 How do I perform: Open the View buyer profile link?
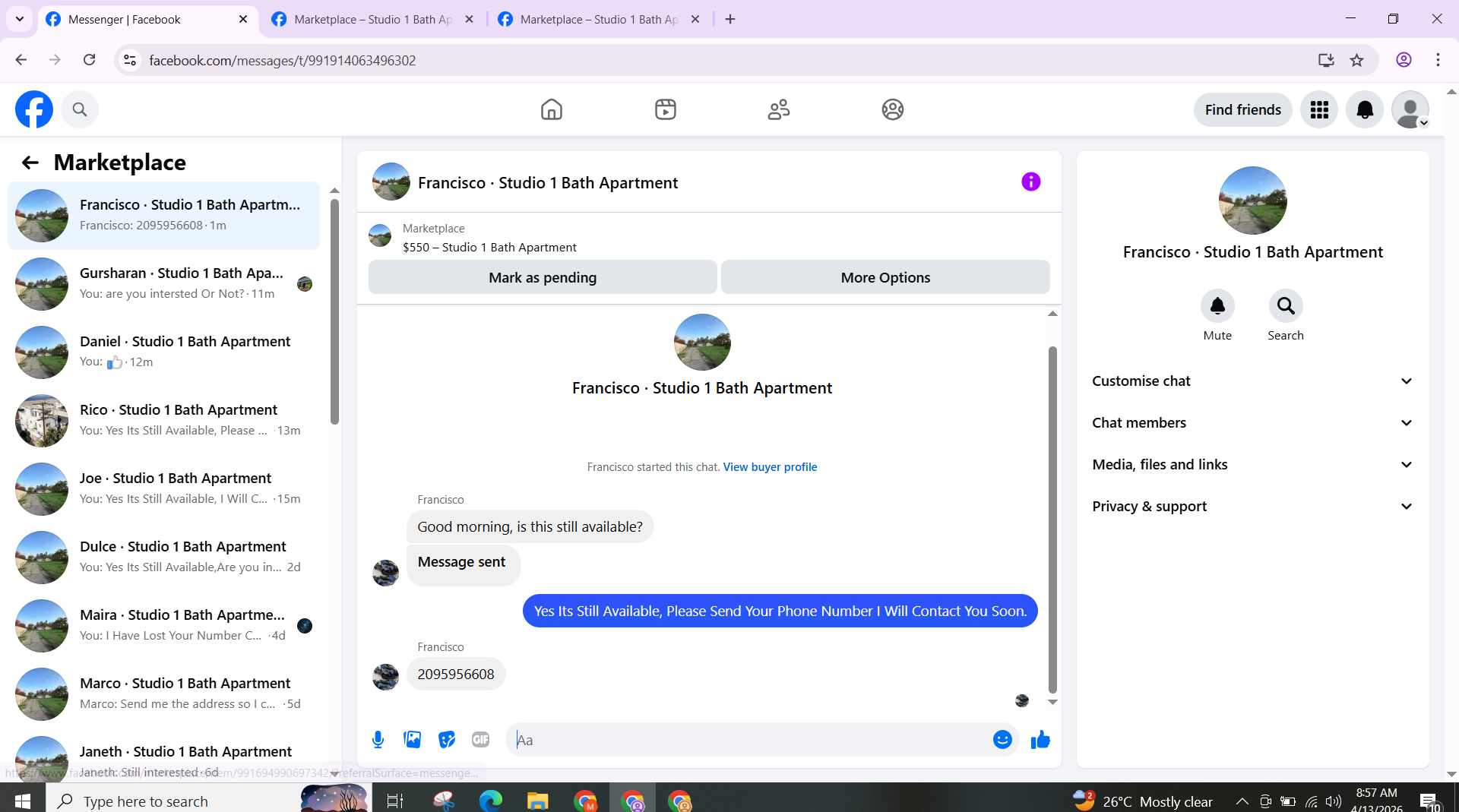coord(770,467)
